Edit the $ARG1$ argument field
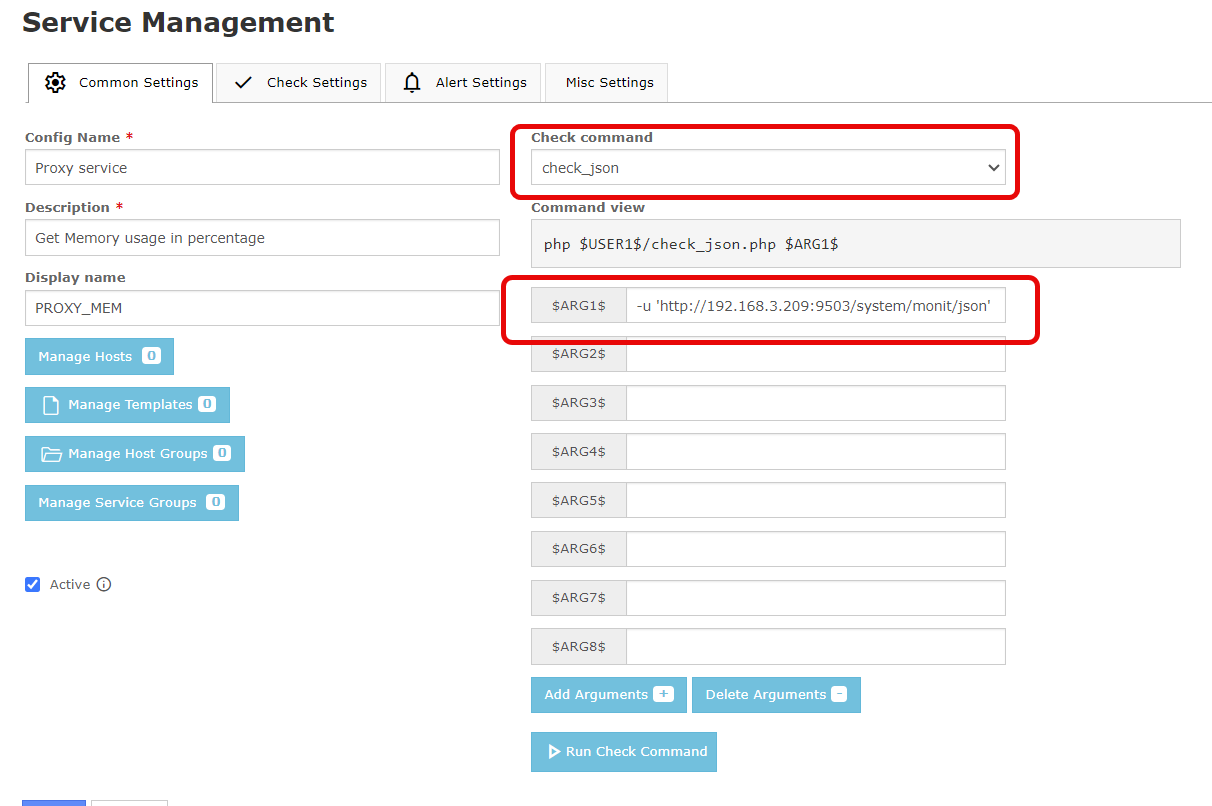Image resolution: width=1212 pixels, height=806 pixels. 814,306
